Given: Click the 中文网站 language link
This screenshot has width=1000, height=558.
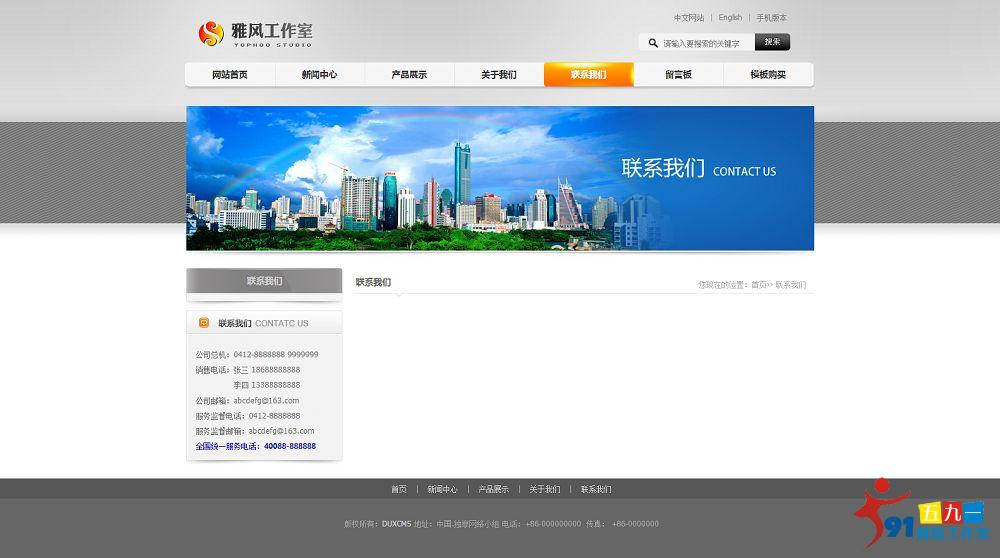Looking at the screenshot, I should tap(689, 18).
